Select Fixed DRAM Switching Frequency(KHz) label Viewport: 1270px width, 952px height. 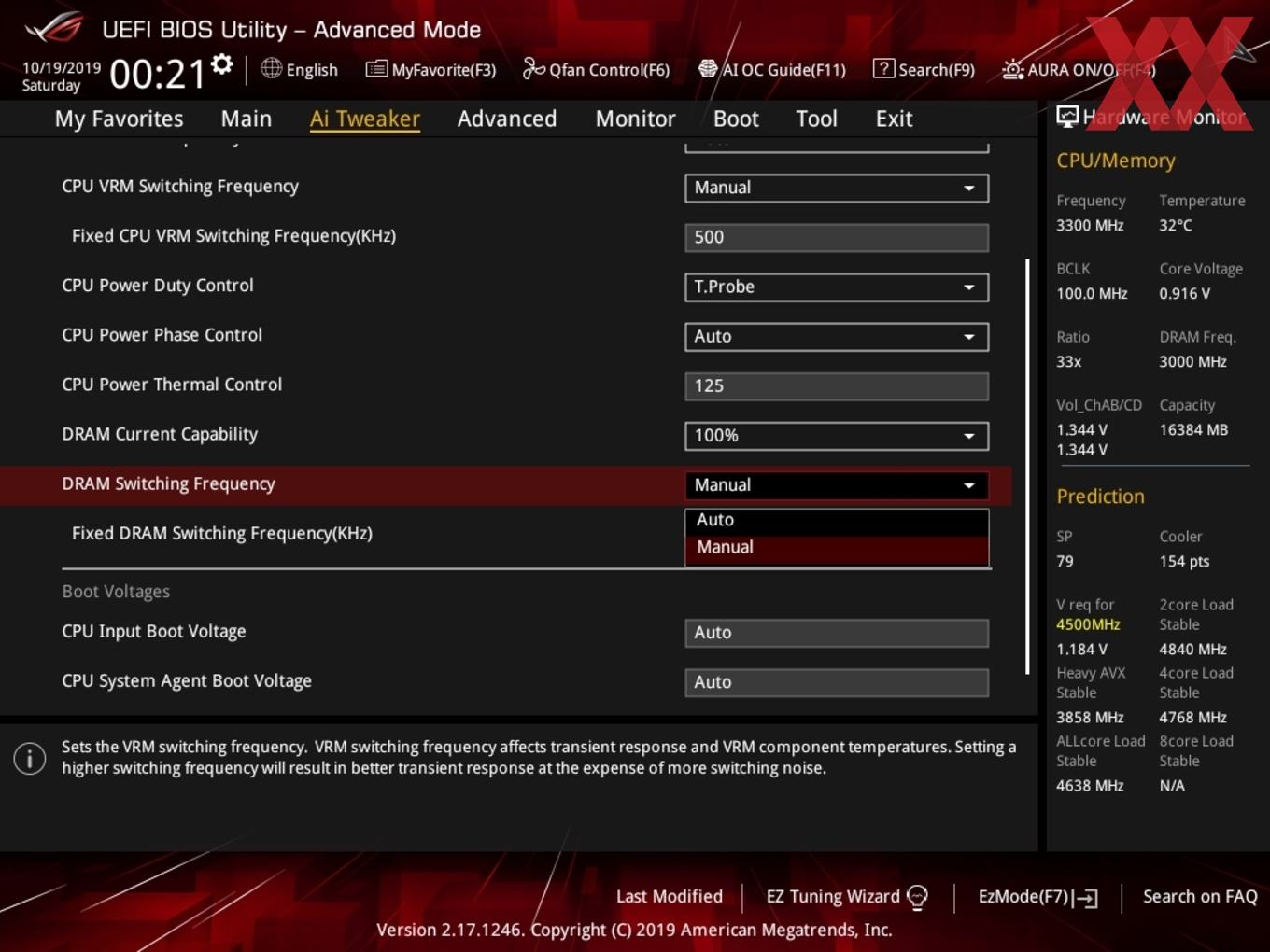[222, 534]
